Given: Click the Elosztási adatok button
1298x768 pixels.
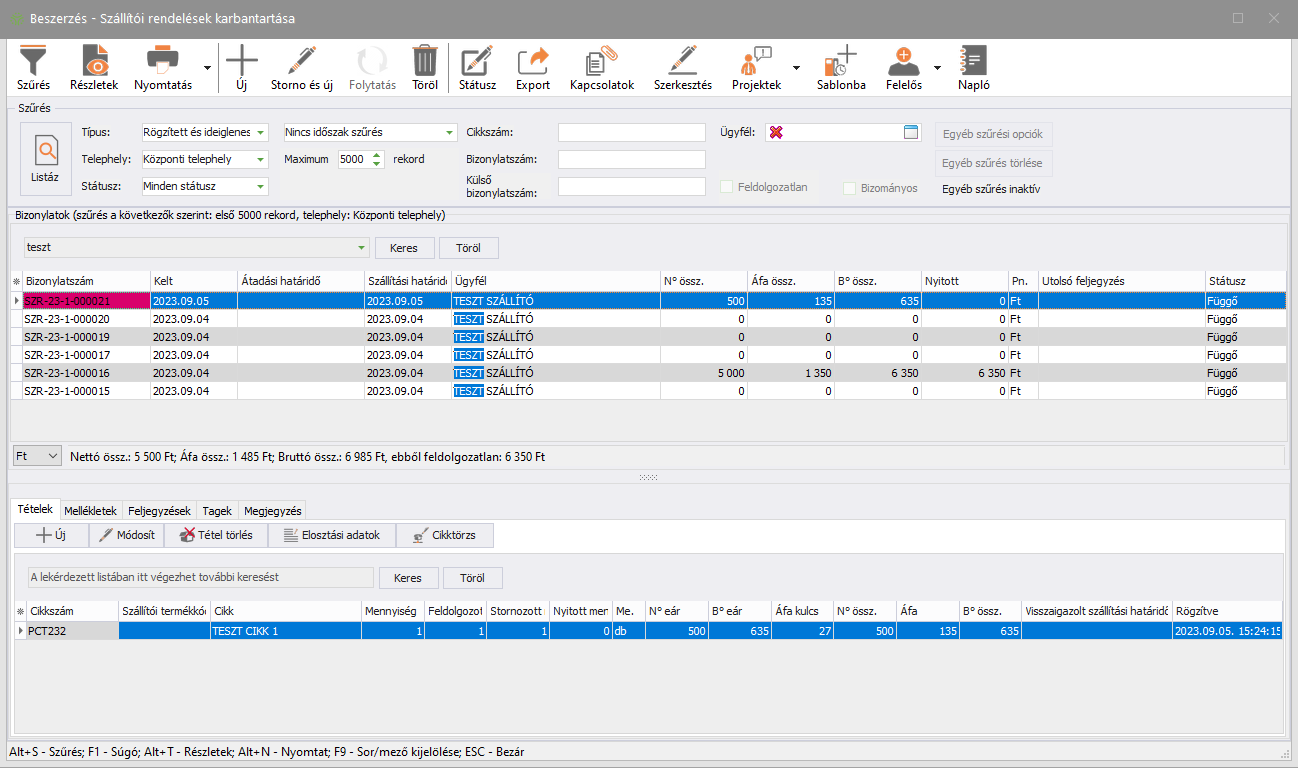Looking at the screenshot, I should (x=332, y=535).
